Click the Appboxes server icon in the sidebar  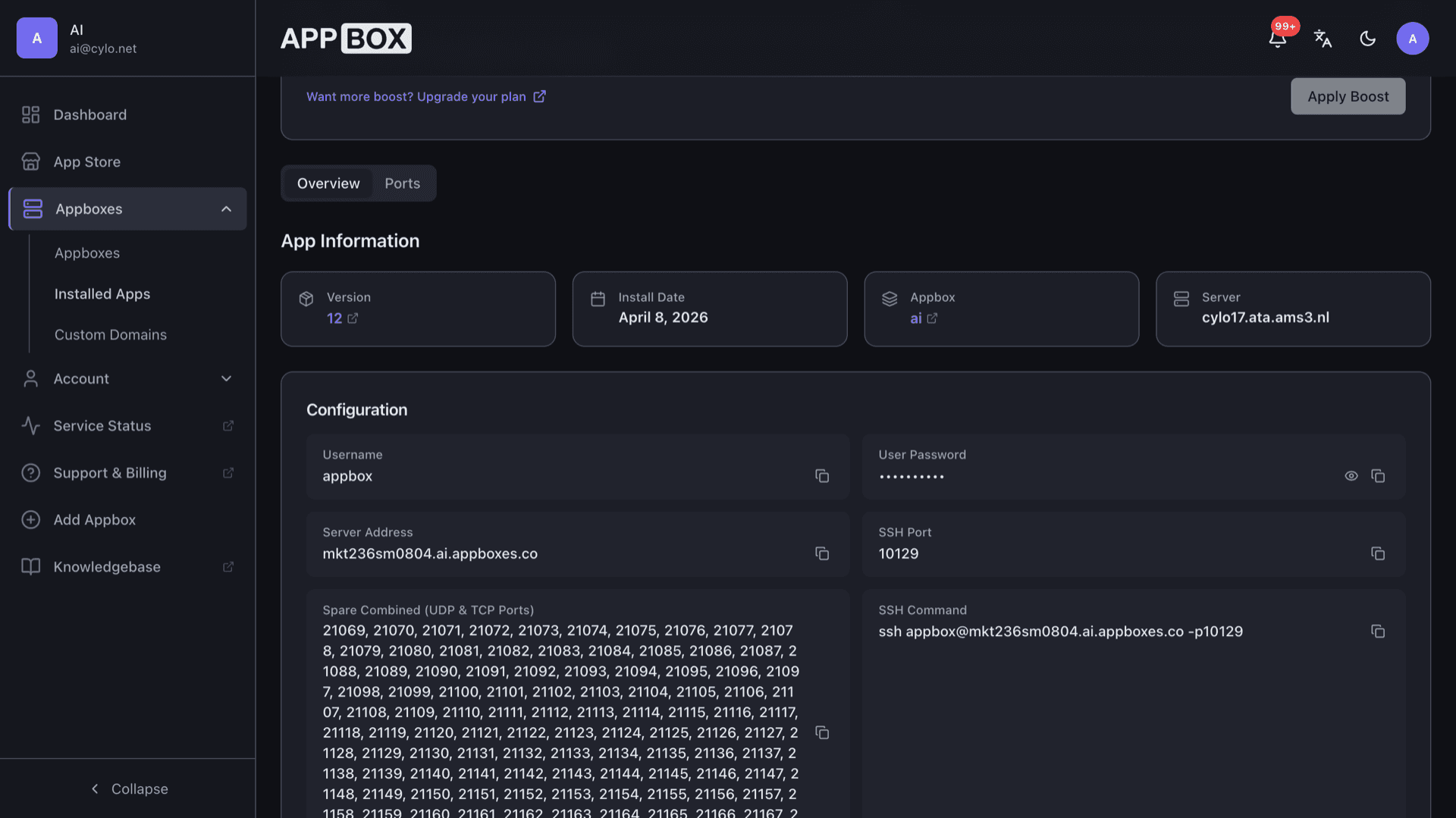click(33, 208)
